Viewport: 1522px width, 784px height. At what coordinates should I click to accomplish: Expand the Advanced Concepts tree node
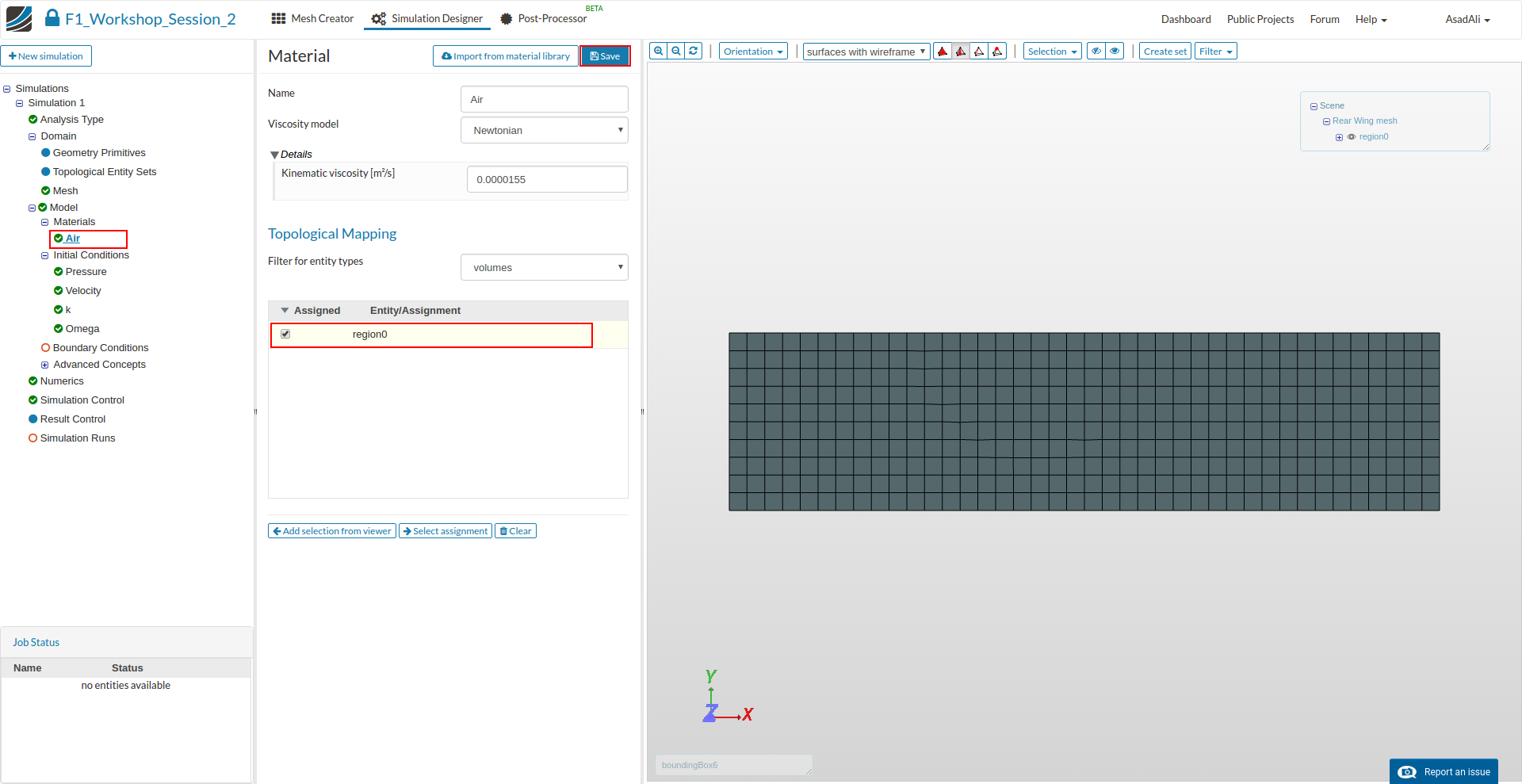pyautogui.click(x=45, y=365)
